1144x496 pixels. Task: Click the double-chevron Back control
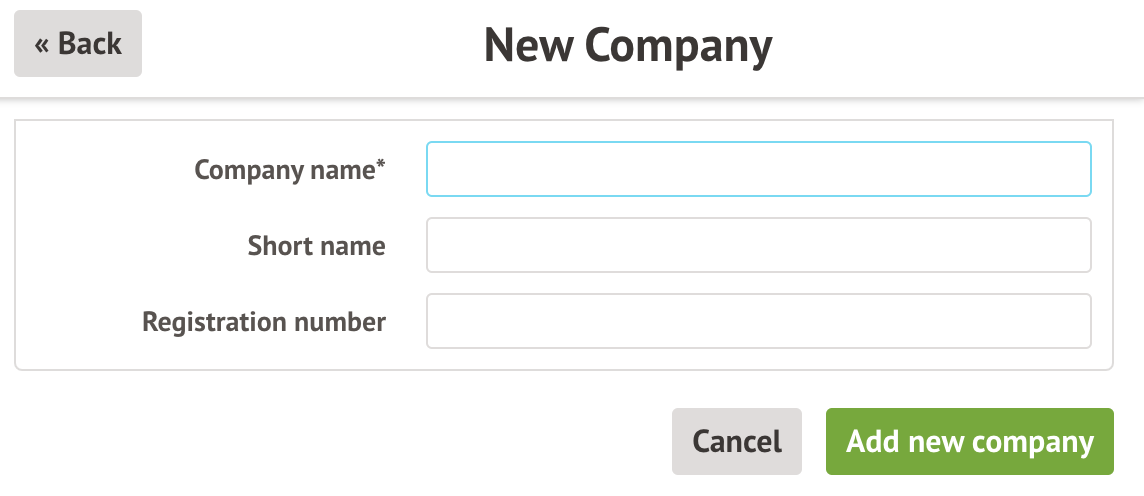click(x=78, y=44)
